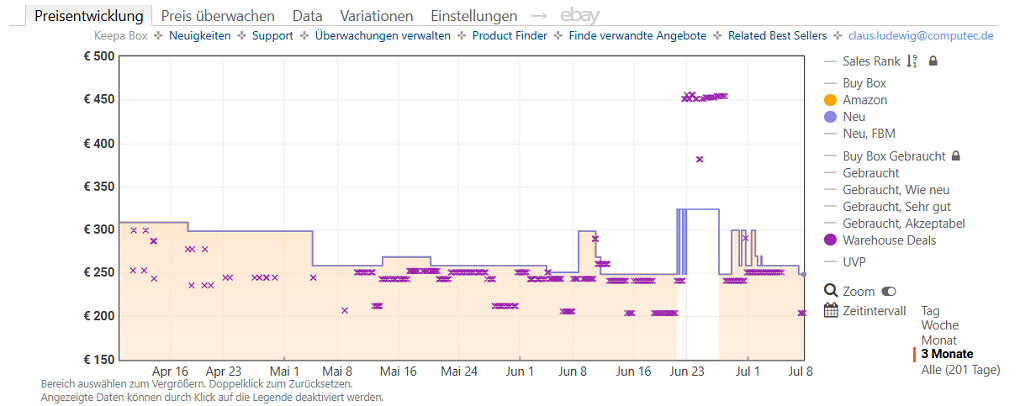Select Alle (201 Tage) interval
Screen dimensions: 1020x406
(961, 370)
